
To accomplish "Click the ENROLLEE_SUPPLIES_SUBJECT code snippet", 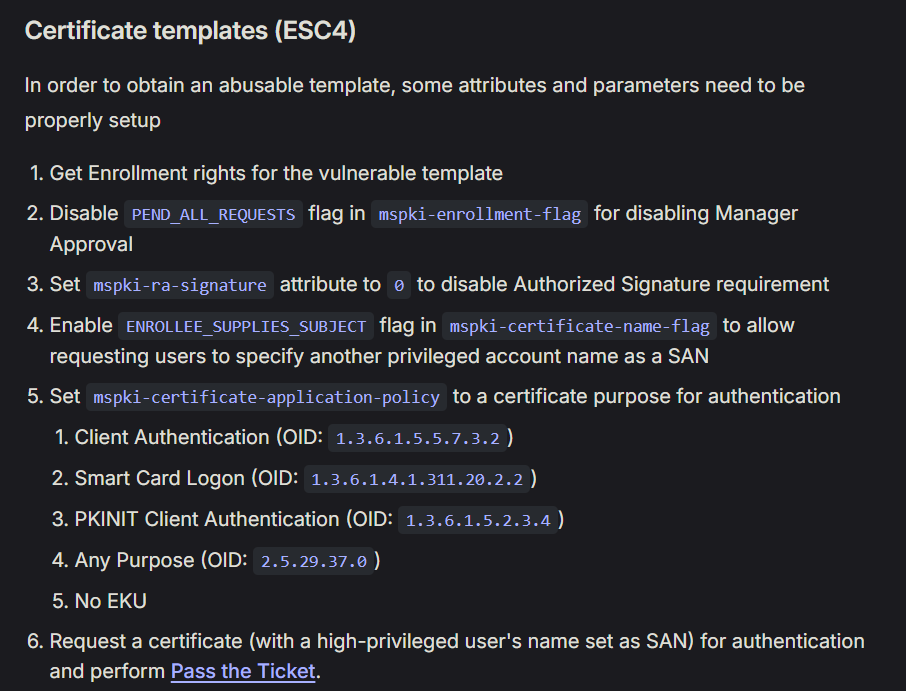I will 246,326.
